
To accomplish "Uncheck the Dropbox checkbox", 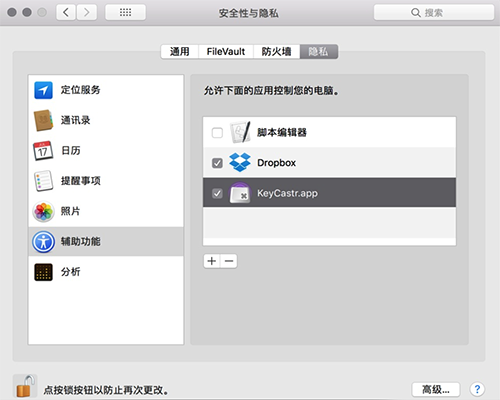I will tap(217, 163).
